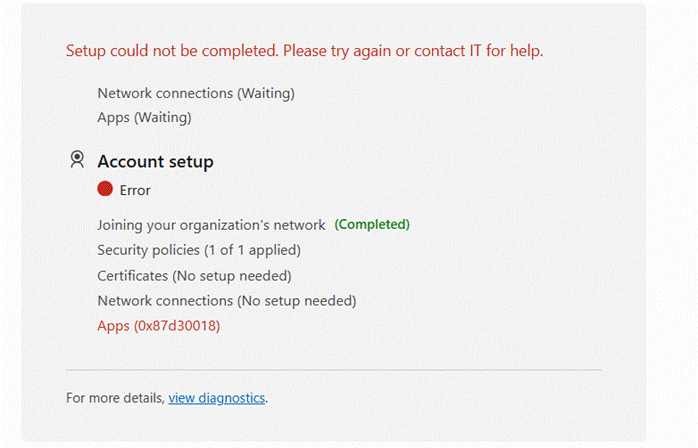Click the 'Error' label text
This screenshot has width=698, height=448.
click(135, 190)
